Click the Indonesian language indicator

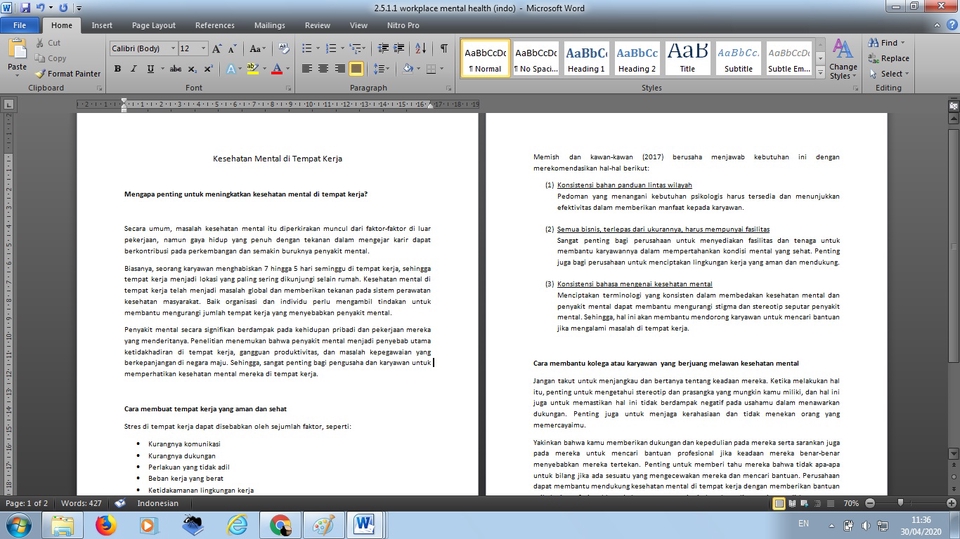(x=157, y=503)
